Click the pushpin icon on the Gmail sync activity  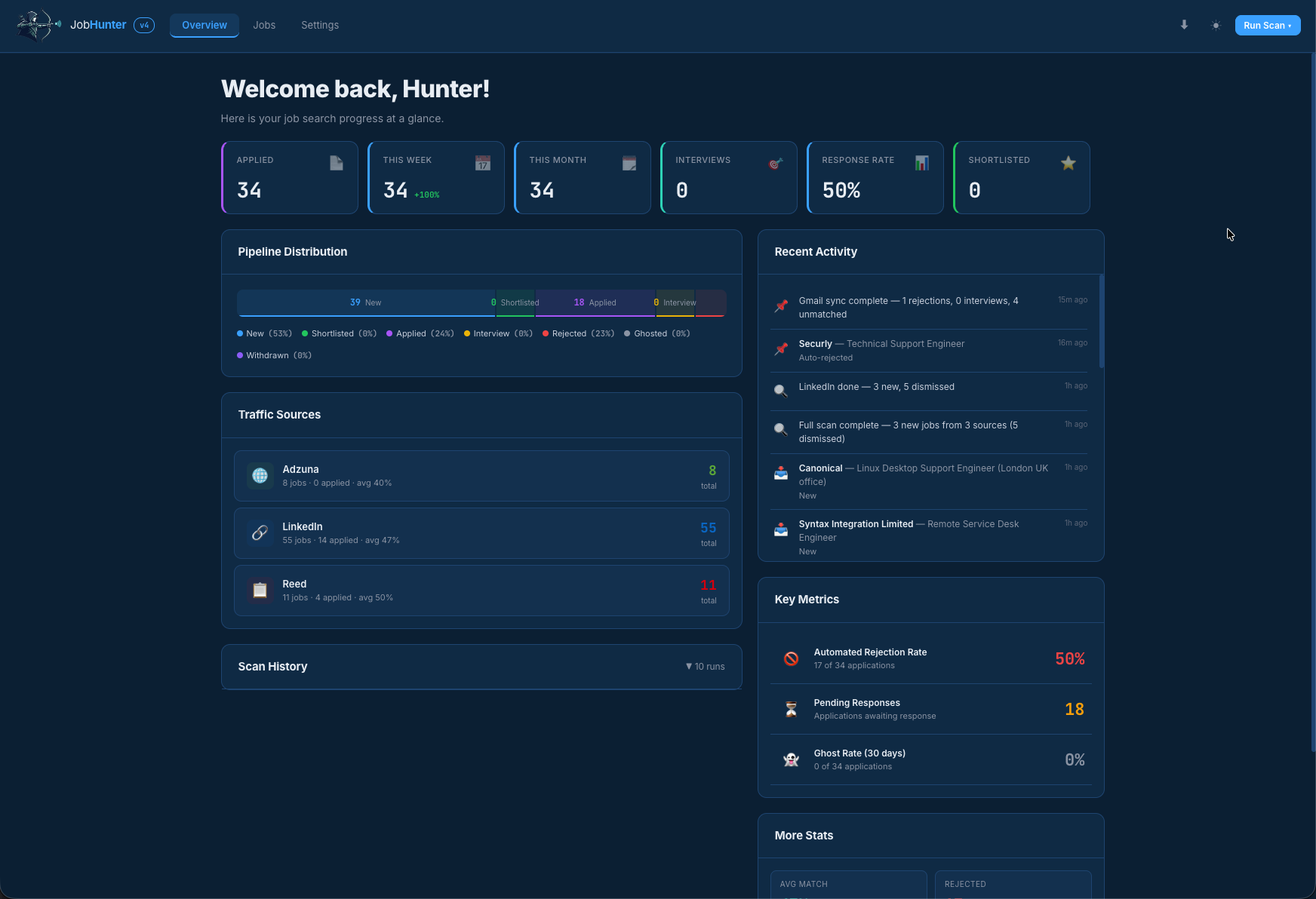click(x=781, y=305)
